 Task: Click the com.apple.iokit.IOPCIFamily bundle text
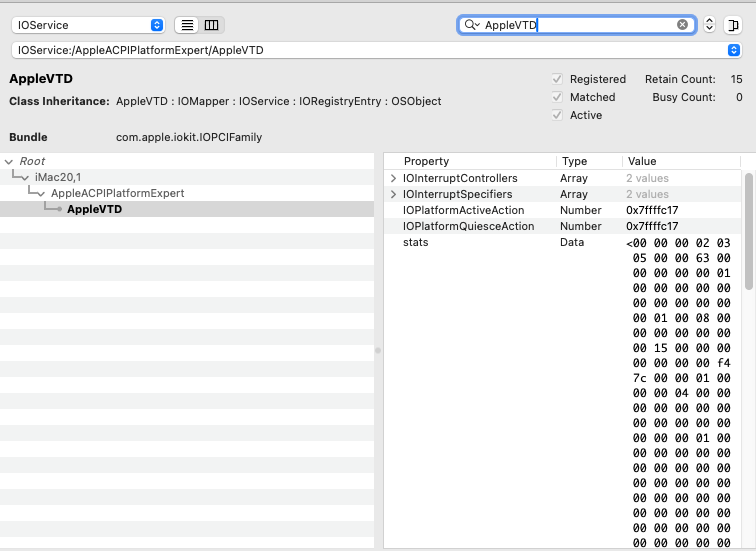coord(189,137)
